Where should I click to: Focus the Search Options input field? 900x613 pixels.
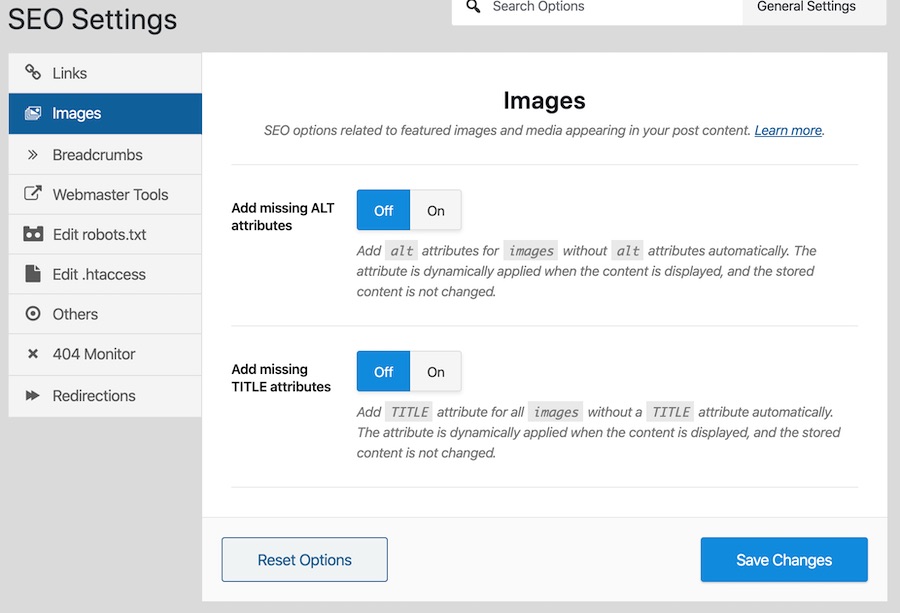[x=597, y=10]
